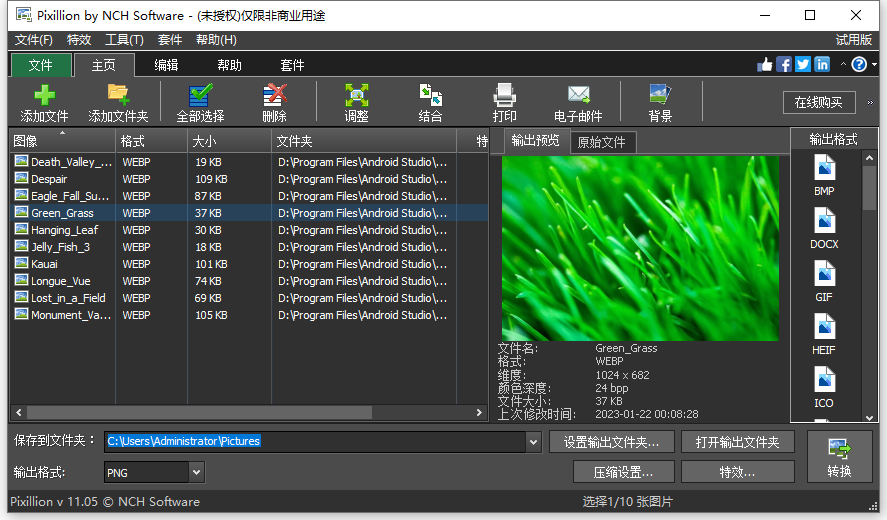Click the Death_Valley file's image icon
This screenshot has width=887, height=520.
[x=21, y=161]
